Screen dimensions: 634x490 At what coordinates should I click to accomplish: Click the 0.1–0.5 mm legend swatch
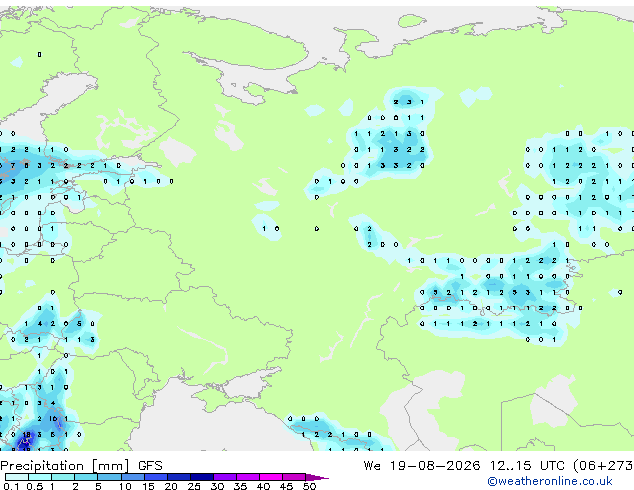[x=17, y=477]
